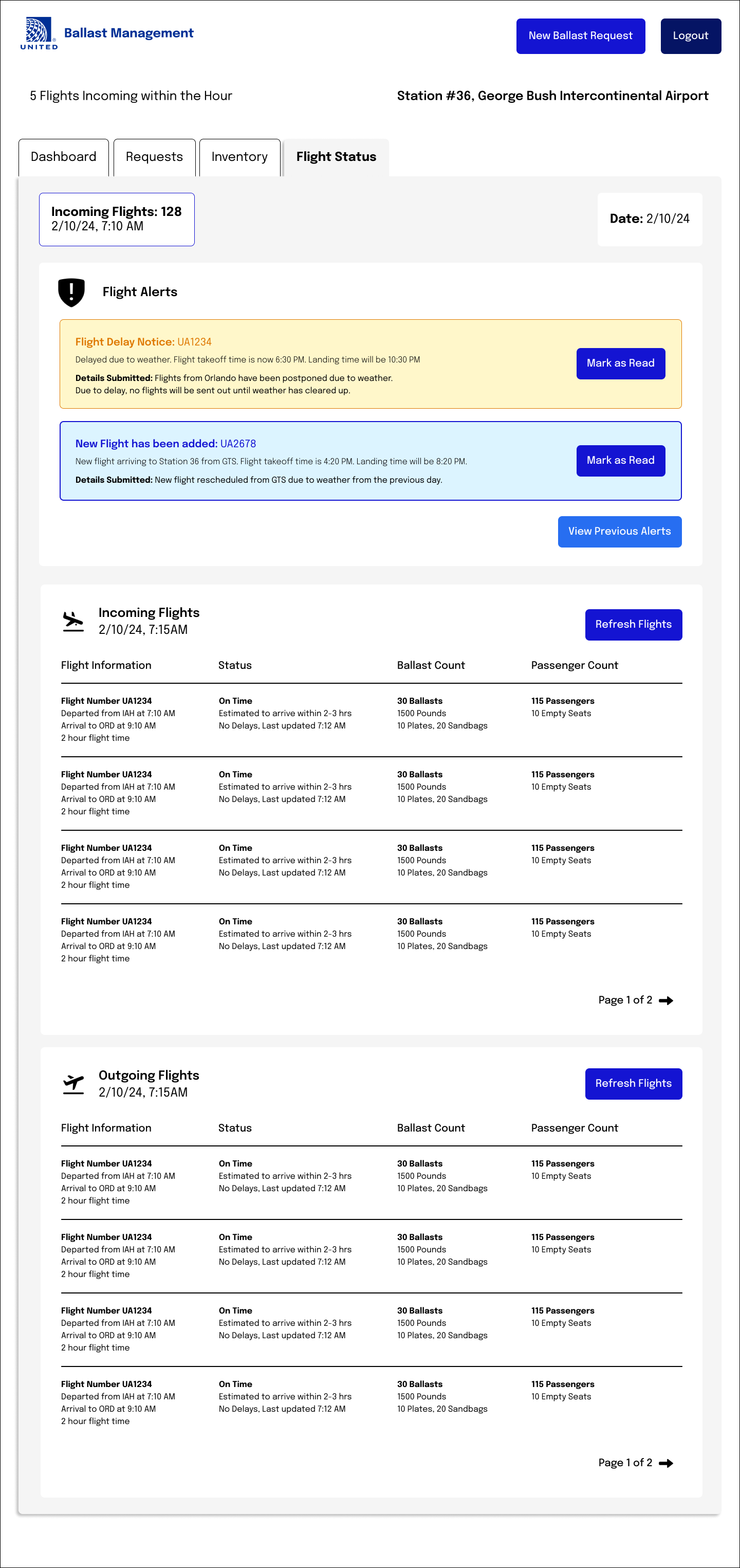Click the Logout button
The image size is (740, 1568).
691,36
